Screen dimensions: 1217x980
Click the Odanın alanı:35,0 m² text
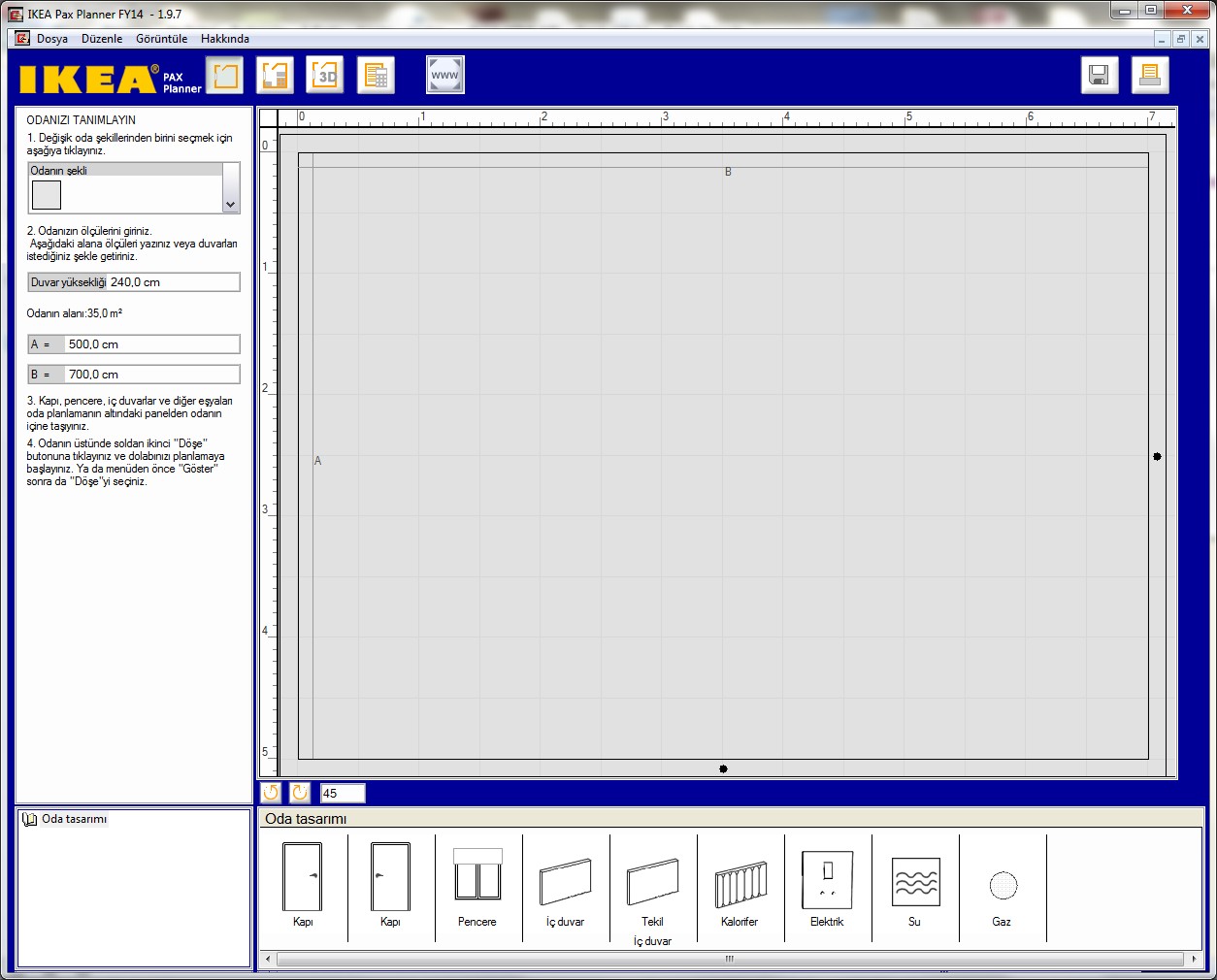(75, 313)
